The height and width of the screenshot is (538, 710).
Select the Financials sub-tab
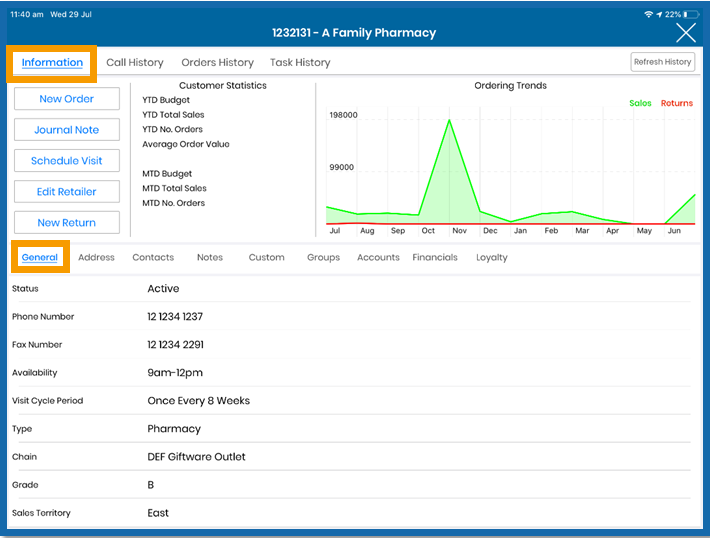point(435,257)
